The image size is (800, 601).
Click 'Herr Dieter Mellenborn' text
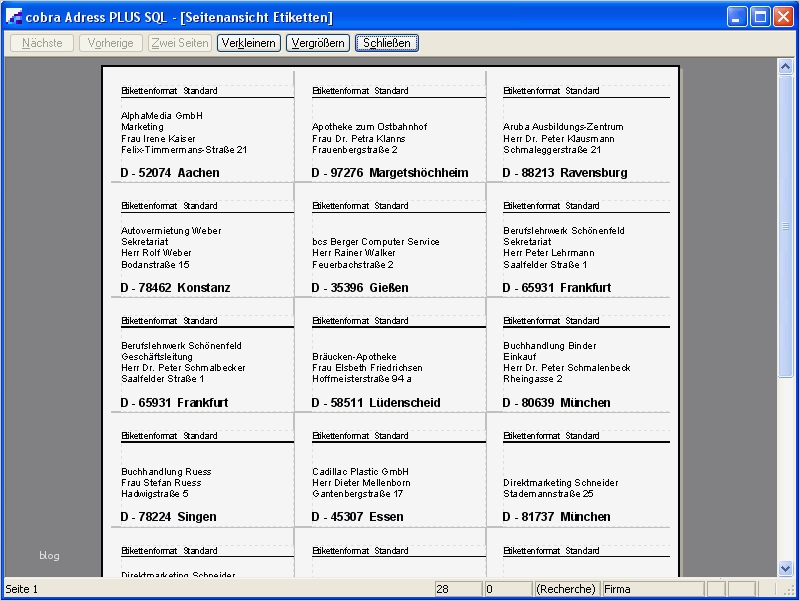point(361,483)
